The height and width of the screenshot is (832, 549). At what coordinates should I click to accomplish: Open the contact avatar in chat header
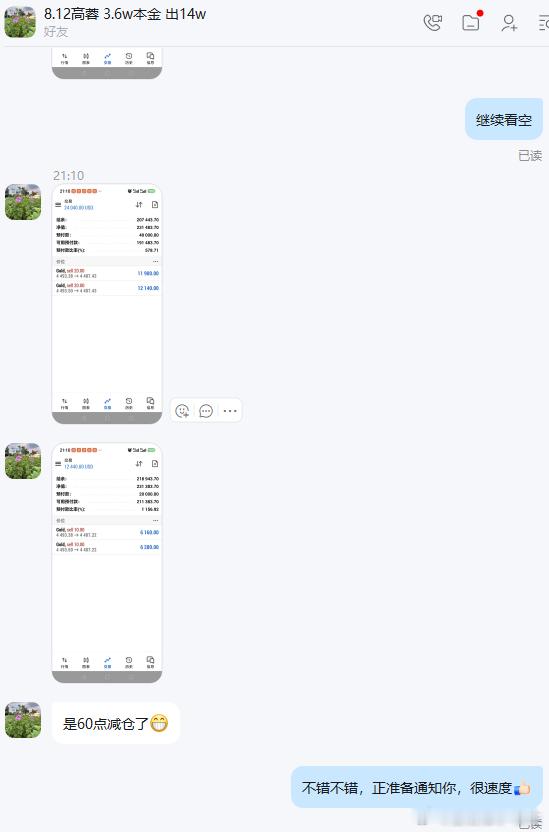[20, 22]
